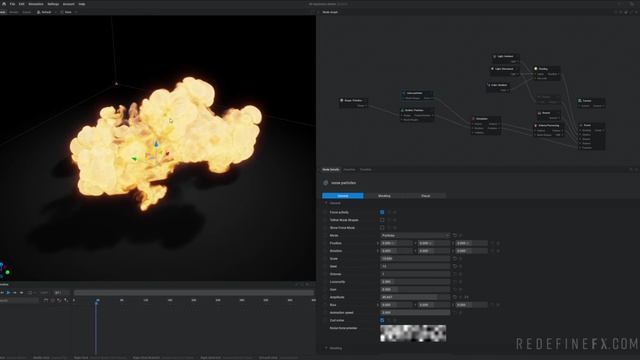Screen dimensions: 640x360
Task: Open the Edit menu
Action: 22,4
